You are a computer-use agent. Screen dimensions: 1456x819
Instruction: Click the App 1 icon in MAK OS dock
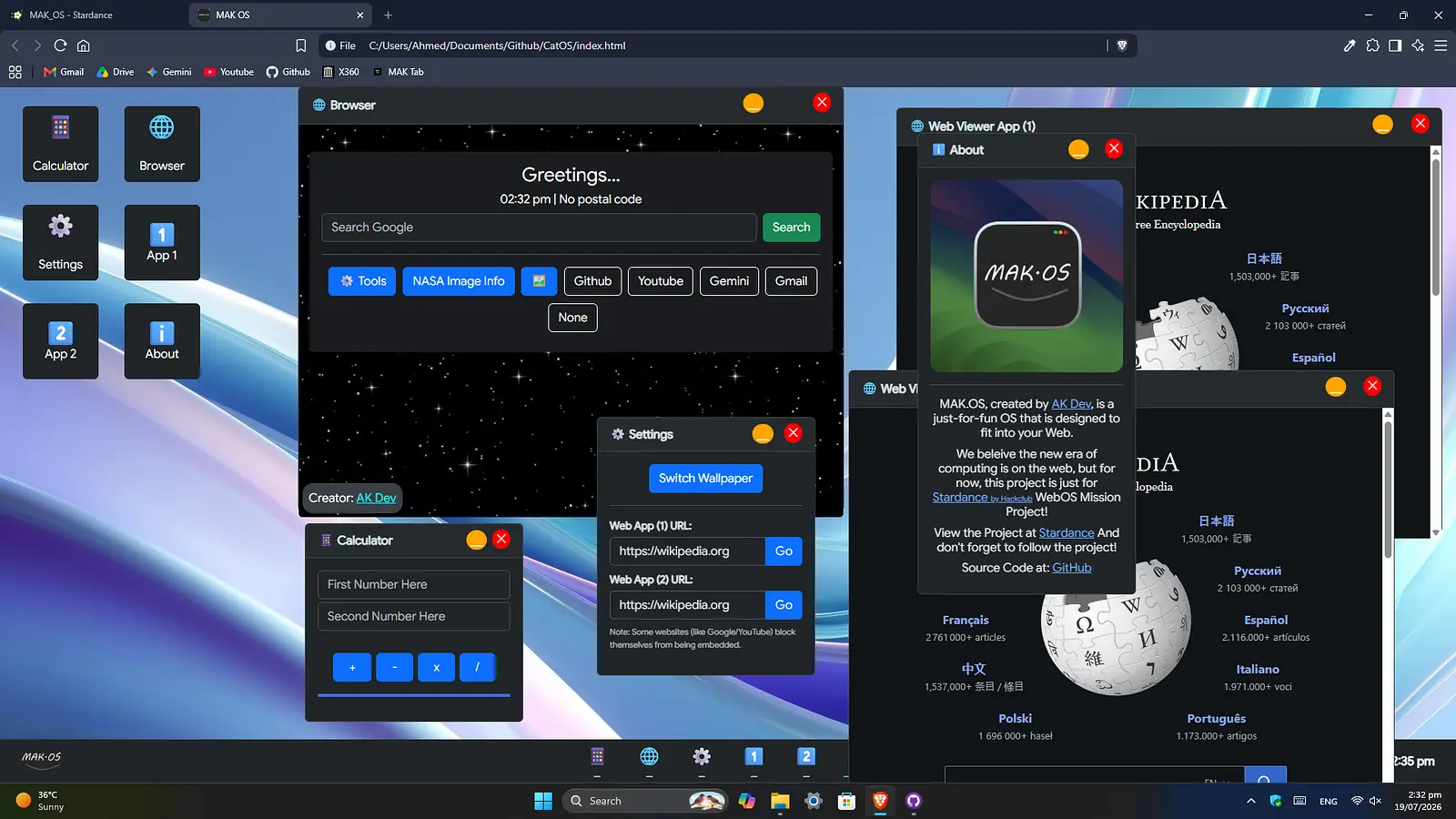(753, 756)
